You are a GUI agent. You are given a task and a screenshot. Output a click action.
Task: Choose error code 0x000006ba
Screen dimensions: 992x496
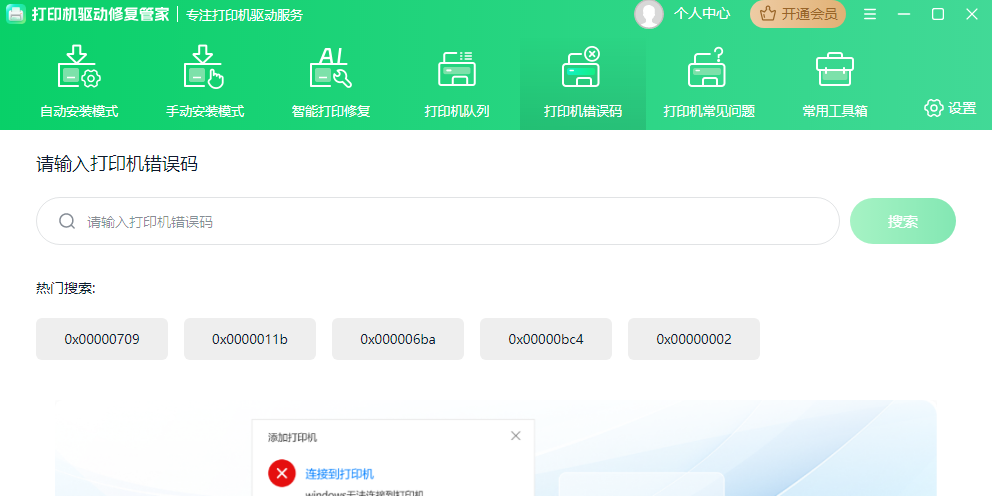[x=398, y=339]
